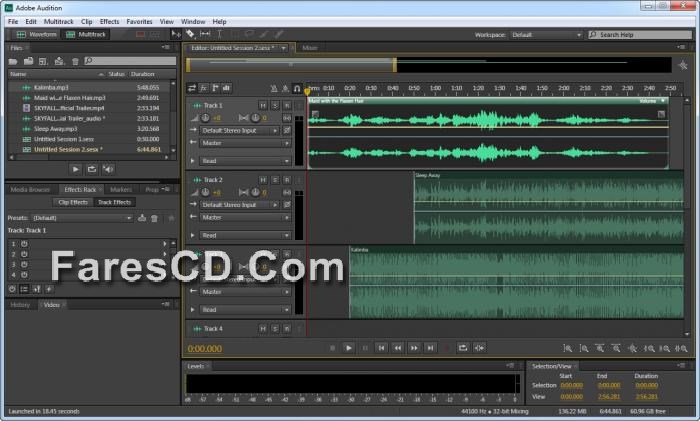The width and height of the screenshot is (700, 421).
Task: Click the Import File icon in Files panel
Action: (x=29, y=61)
